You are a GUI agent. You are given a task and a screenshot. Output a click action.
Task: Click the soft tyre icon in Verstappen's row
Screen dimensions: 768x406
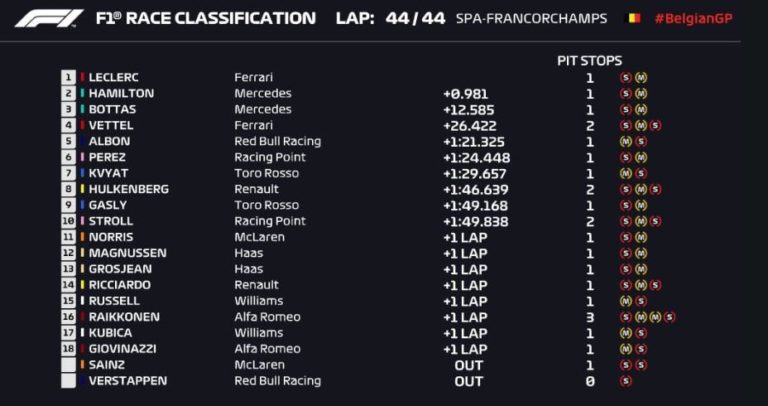(626, 381)
